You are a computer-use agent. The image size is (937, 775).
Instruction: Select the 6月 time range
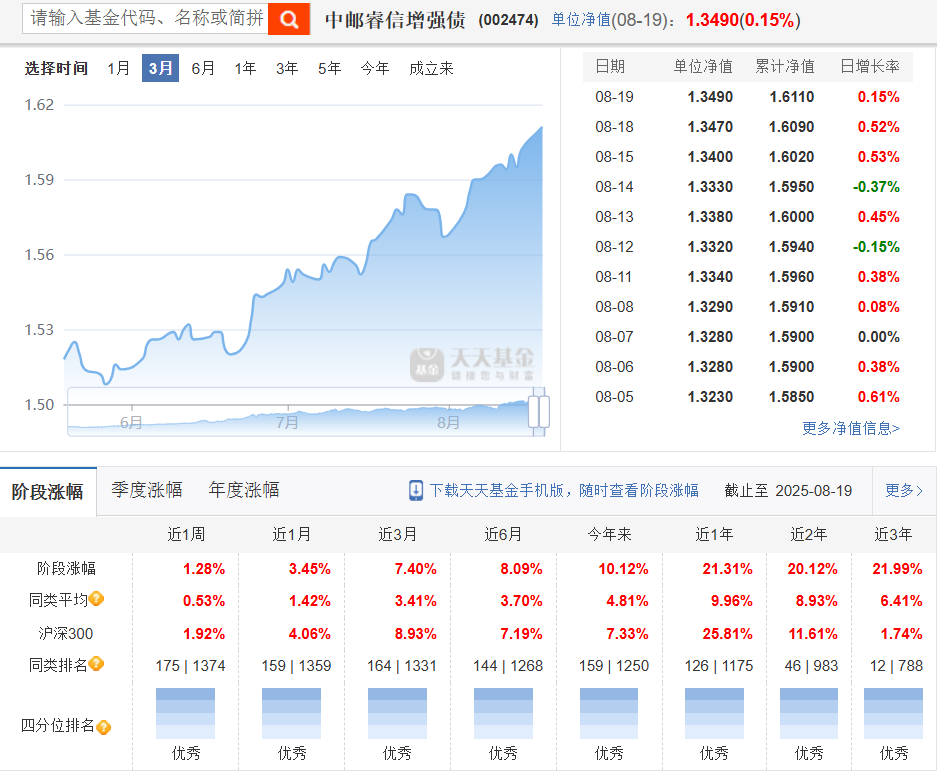pyautogui.click(x=203, y=68)
